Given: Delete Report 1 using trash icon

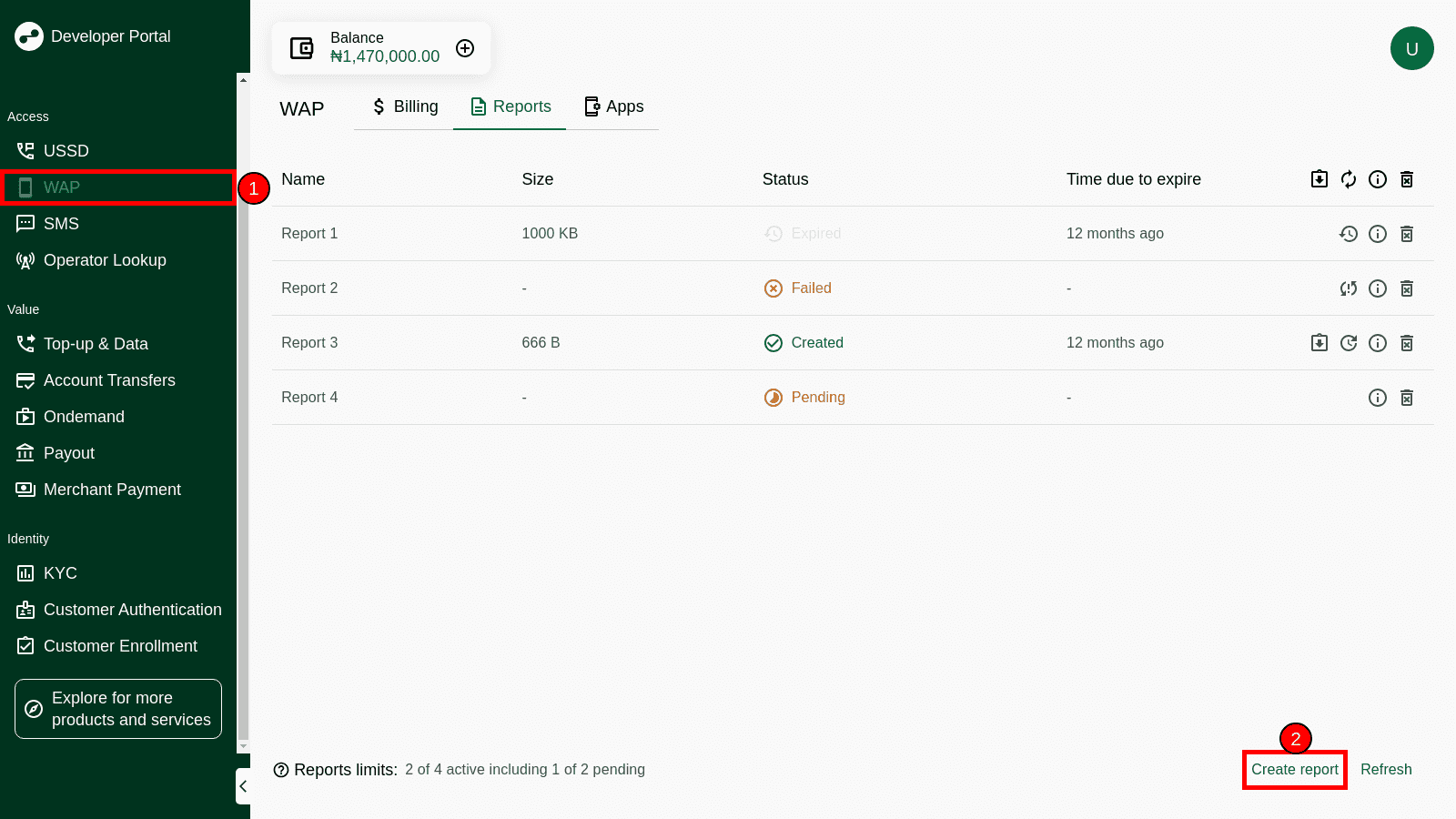Looking at the screenshot, I should coord(1406,234).
